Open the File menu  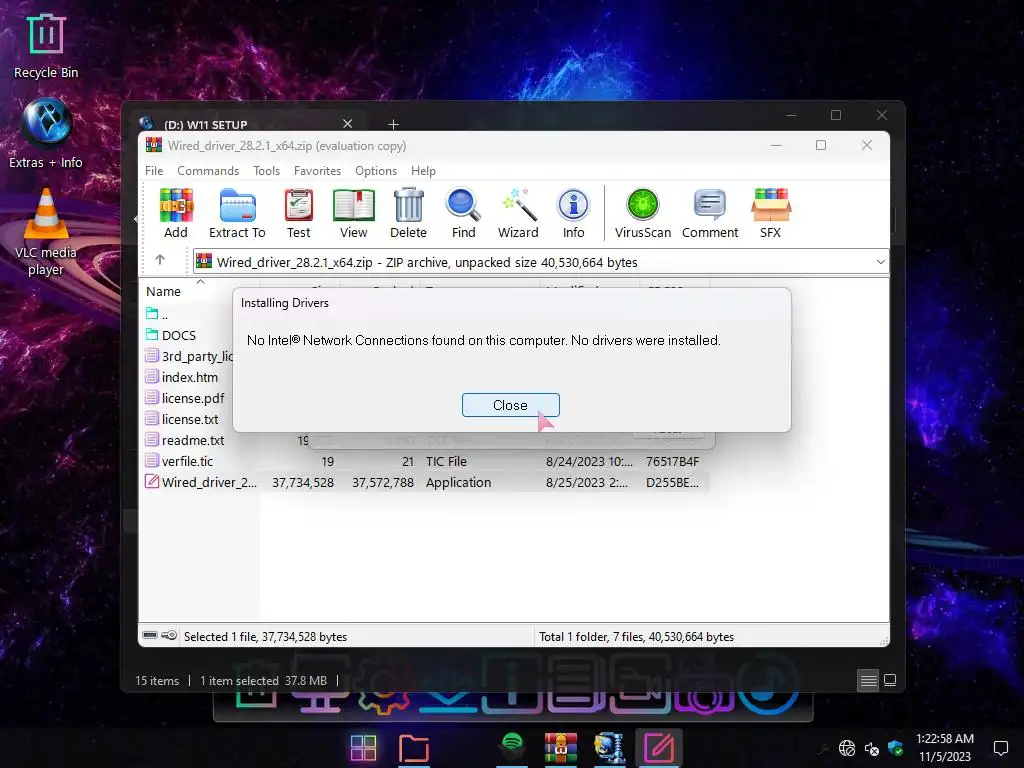coord(154,170)
